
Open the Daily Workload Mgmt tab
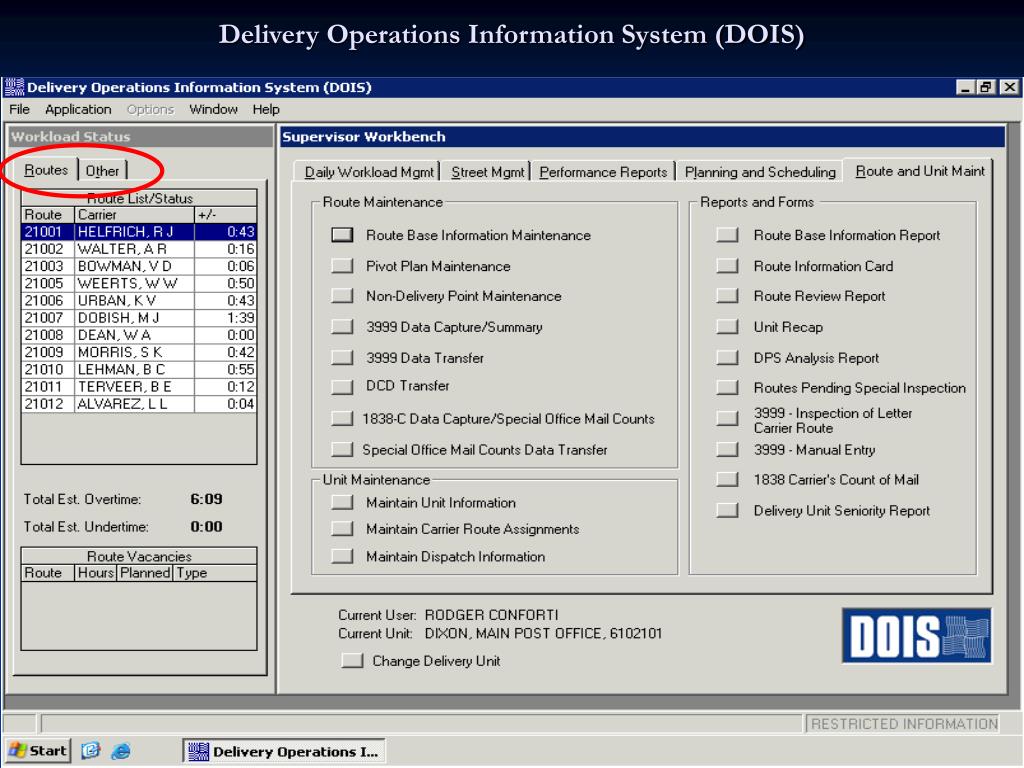368,172
